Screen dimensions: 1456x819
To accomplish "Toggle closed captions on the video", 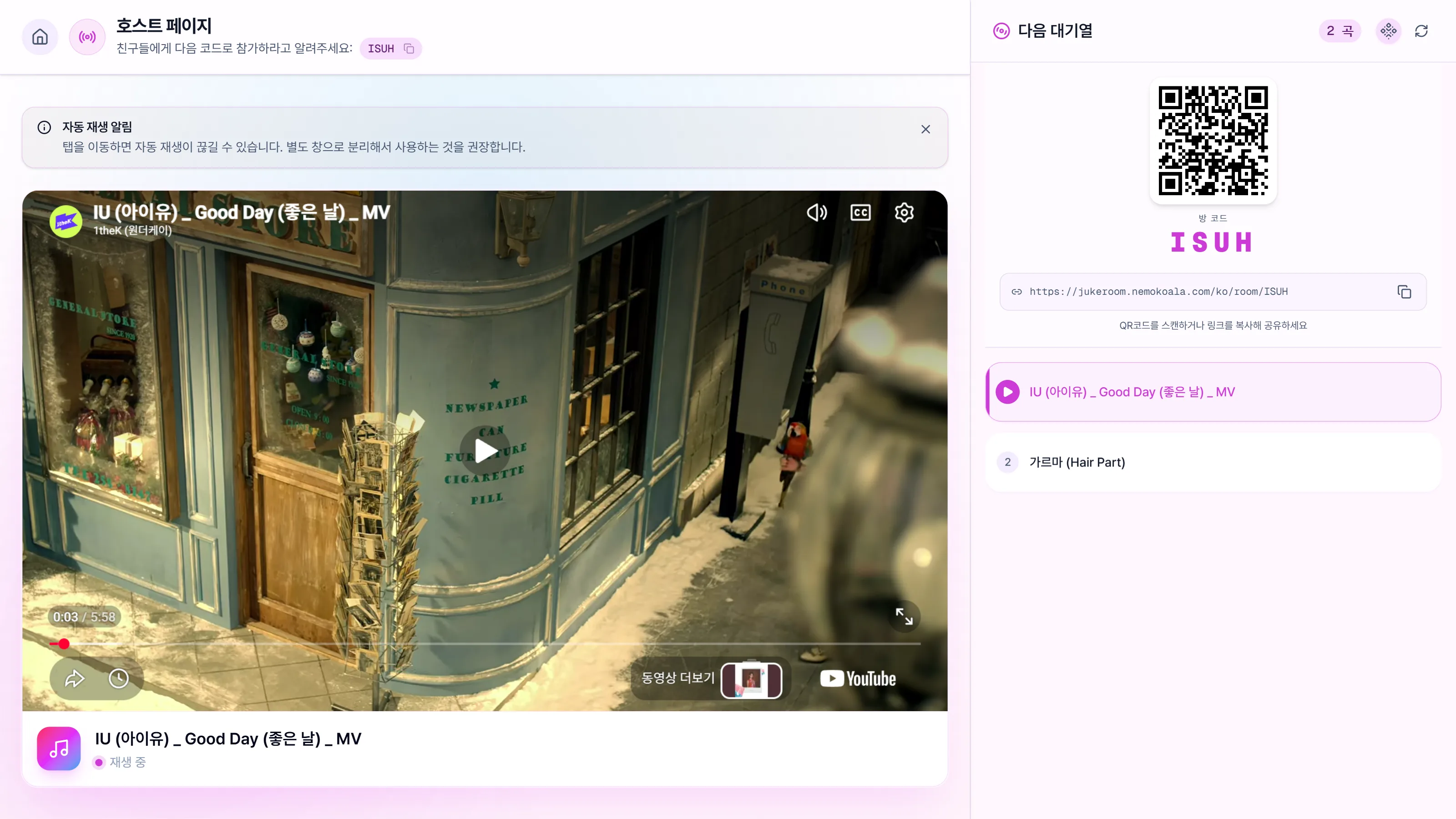I will (x=860, y=212).
